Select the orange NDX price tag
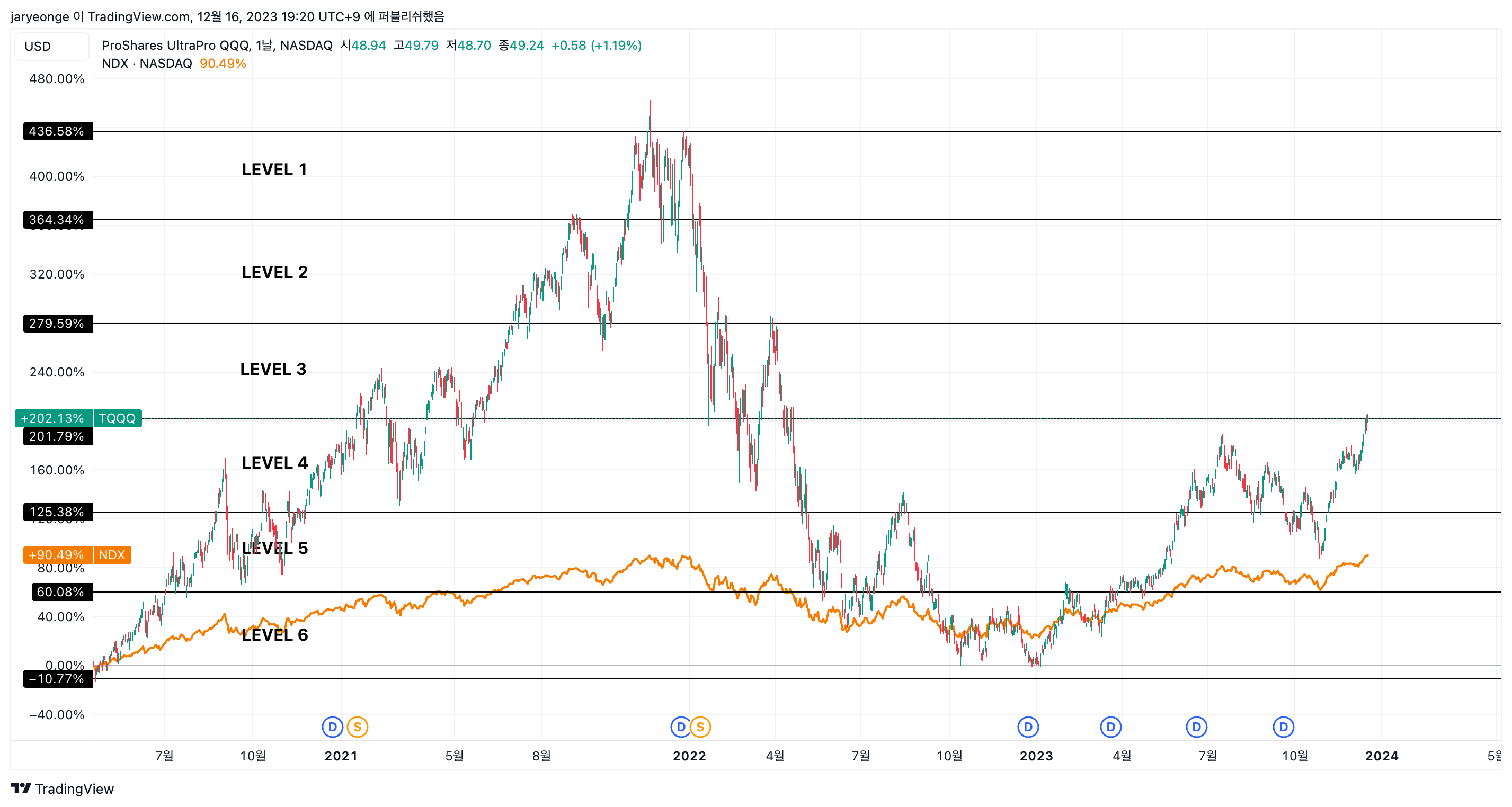 pos(112,555)
